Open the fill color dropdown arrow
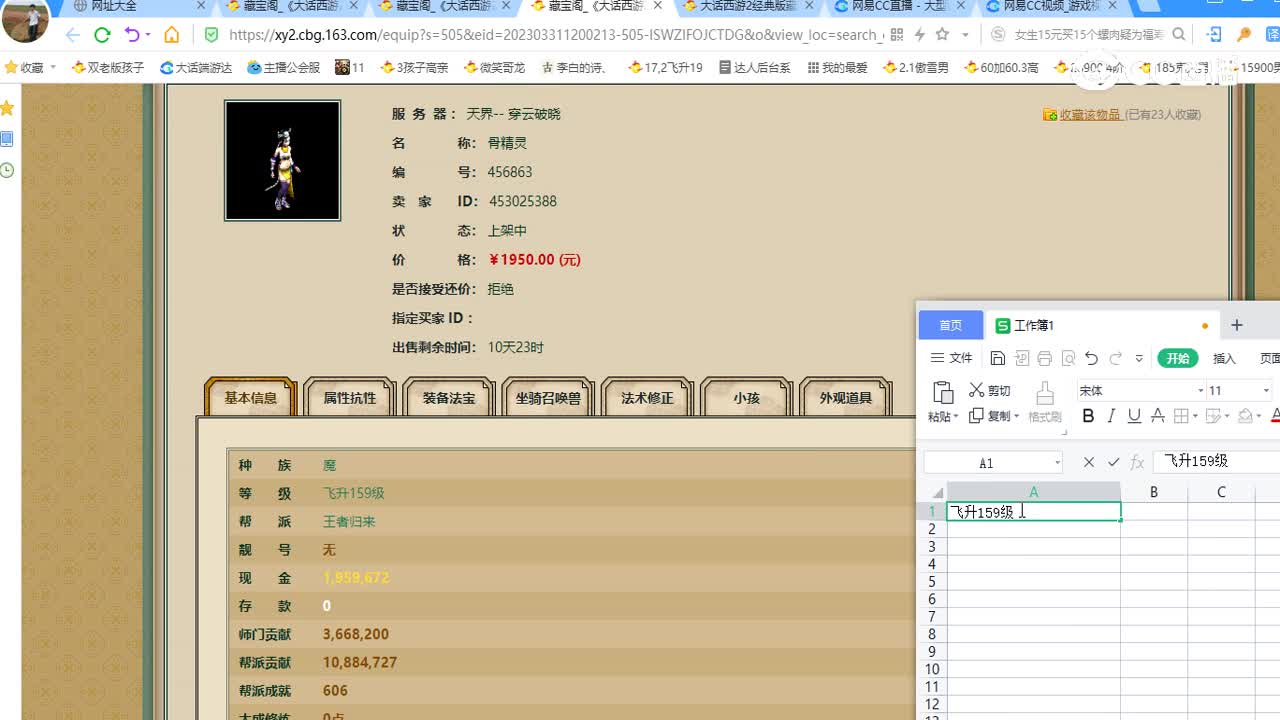 point(1260,417)
